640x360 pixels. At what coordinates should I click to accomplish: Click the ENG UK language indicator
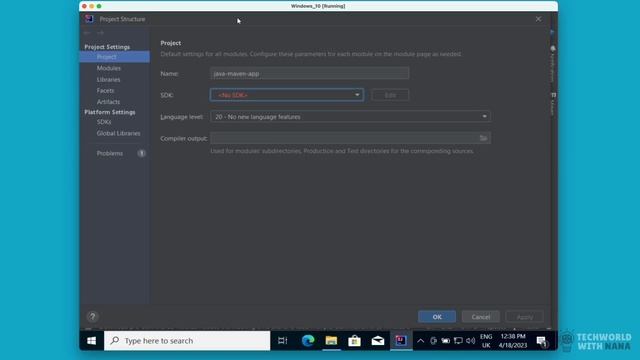486,341
